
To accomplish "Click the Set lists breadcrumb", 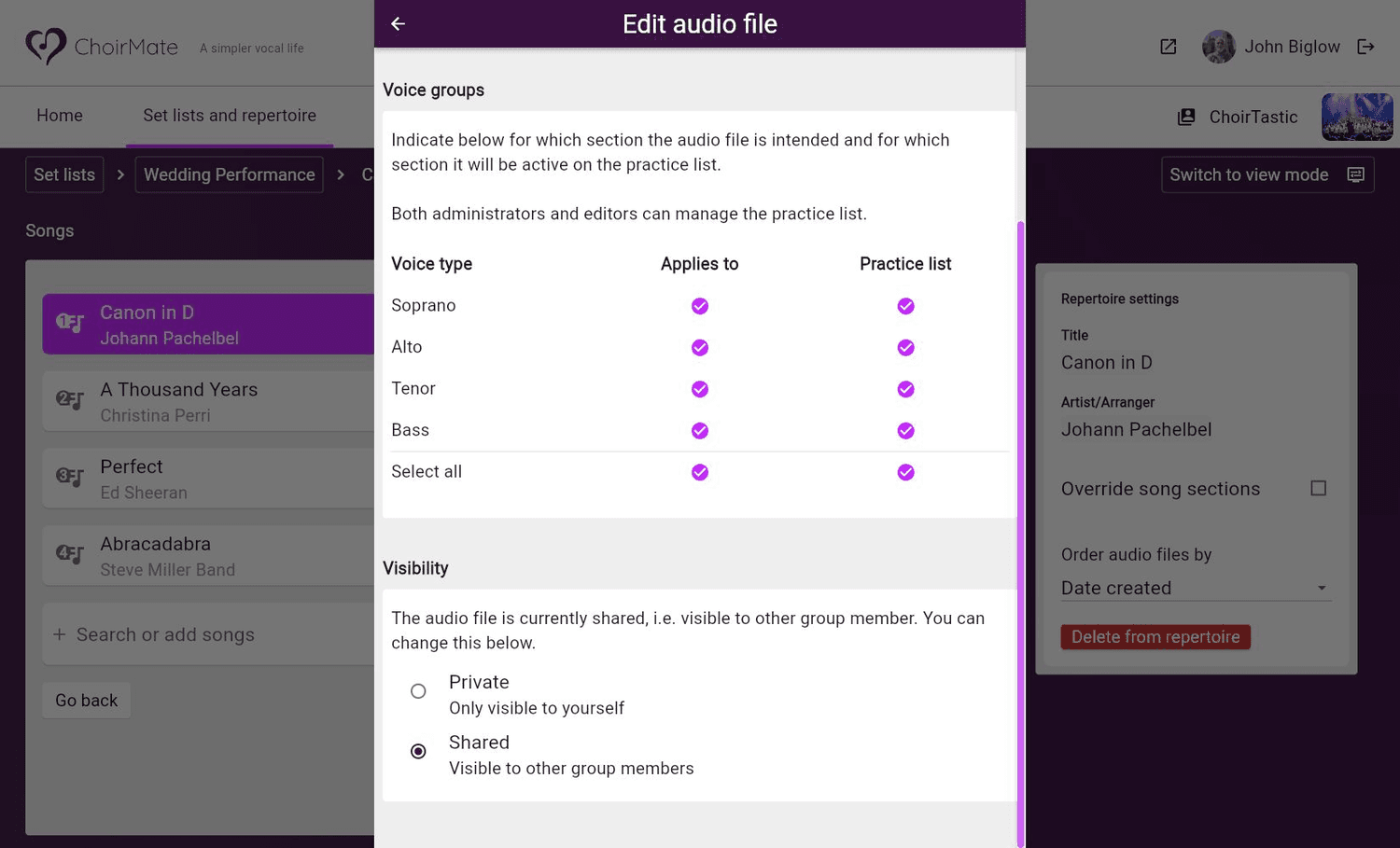I will point(64,174).
